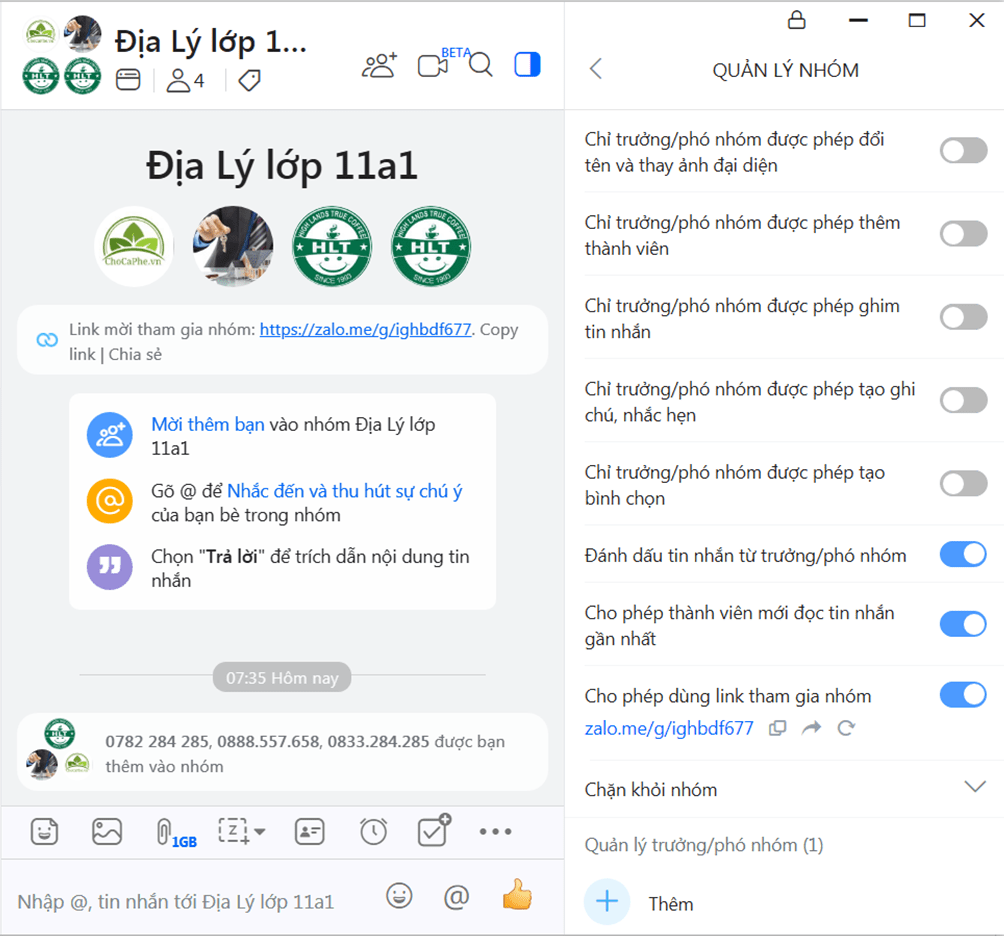The image size is (1004, 936).
Task: Disable marking messages from group admins
Action: point(962,553)
